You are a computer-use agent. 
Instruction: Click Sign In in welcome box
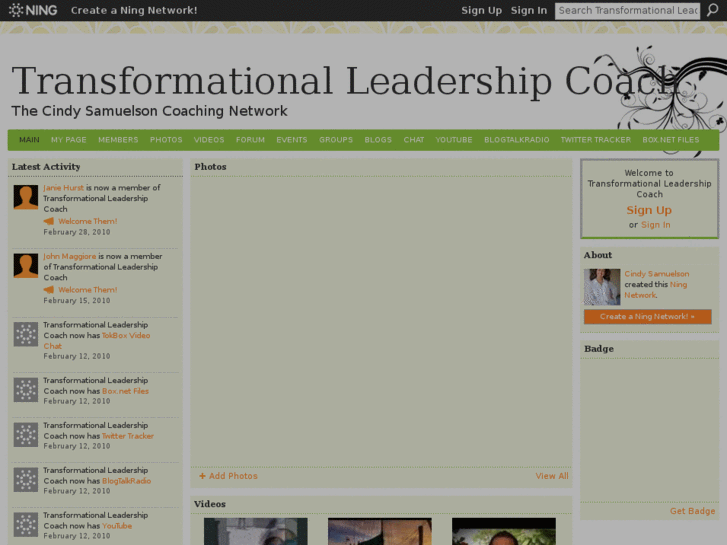tap(656, 225)
